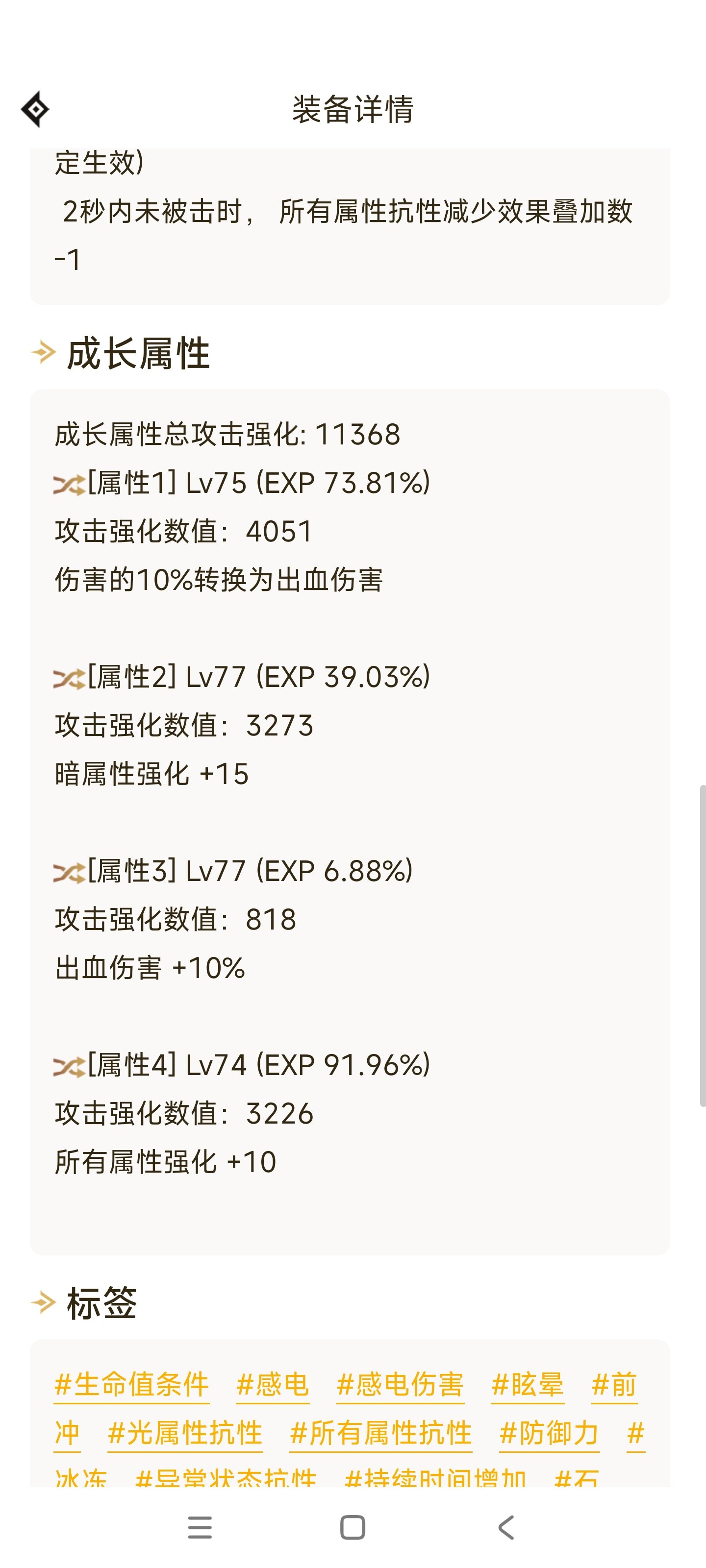The image size is (706, 1568).
Task: Open the #光属性抗性 tag
Action: click(x=185, y=1433)
